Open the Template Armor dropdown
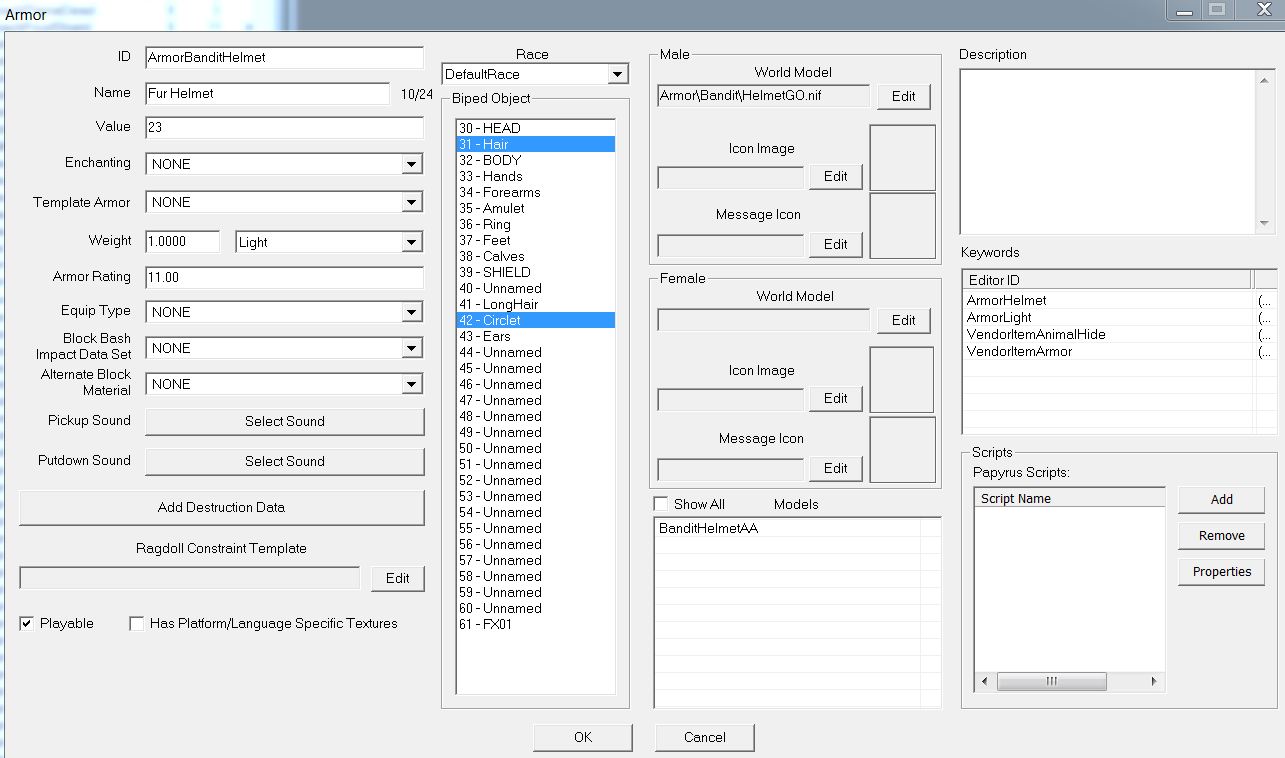Screen dimensions: 1285x758 [411, 202]
